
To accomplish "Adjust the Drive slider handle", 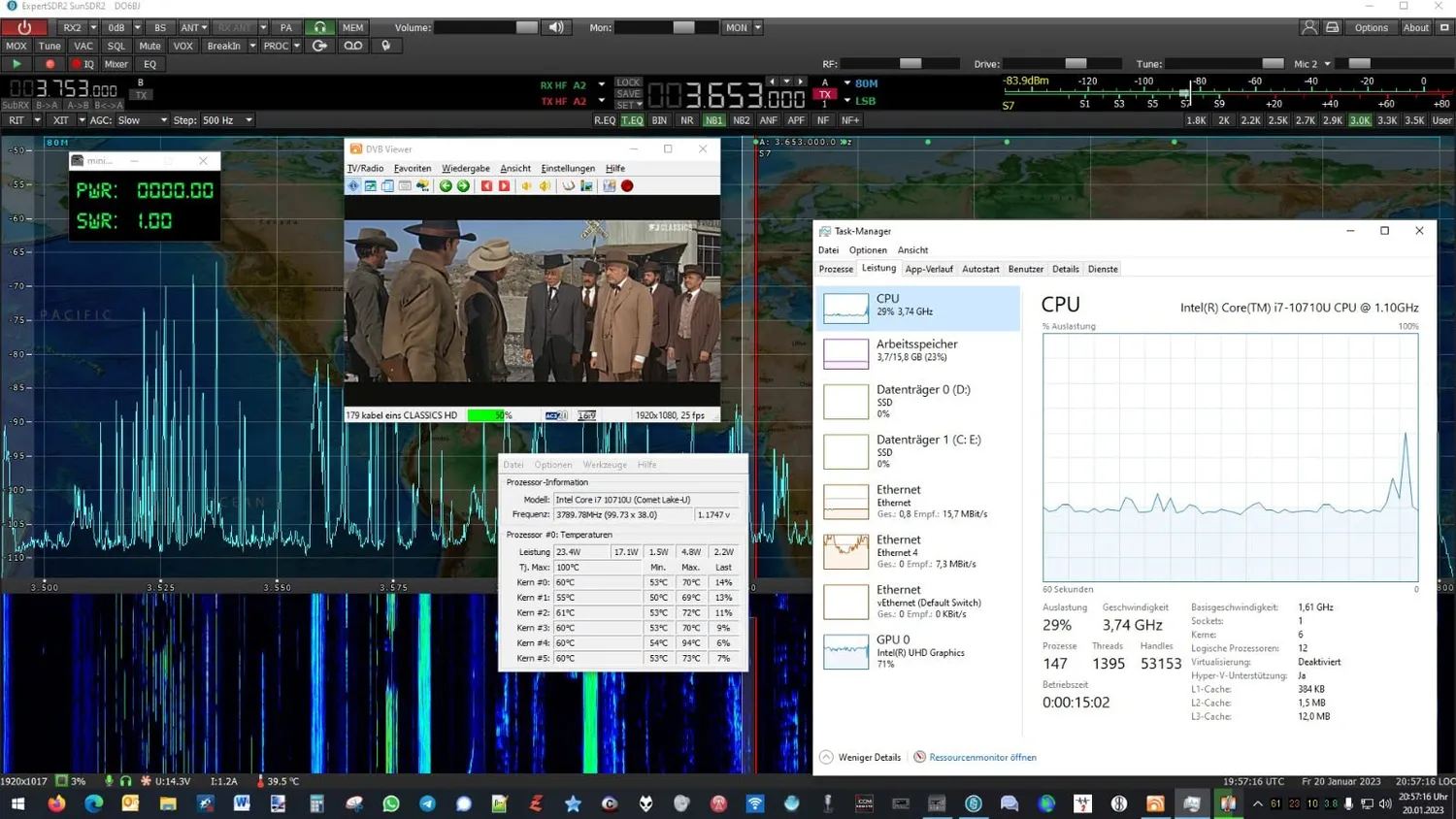I will (x=1075, y=64).
